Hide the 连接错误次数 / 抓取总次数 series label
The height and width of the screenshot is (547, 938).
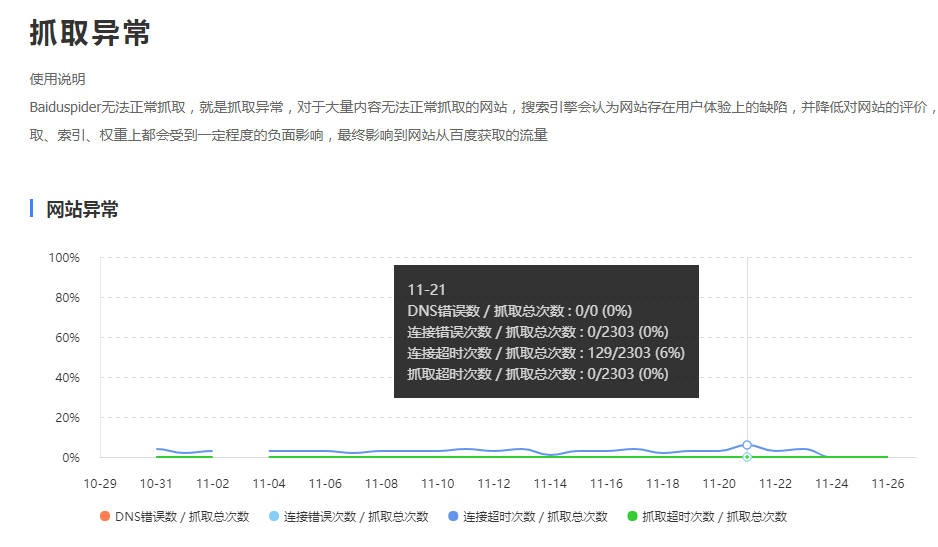[356, 517]
